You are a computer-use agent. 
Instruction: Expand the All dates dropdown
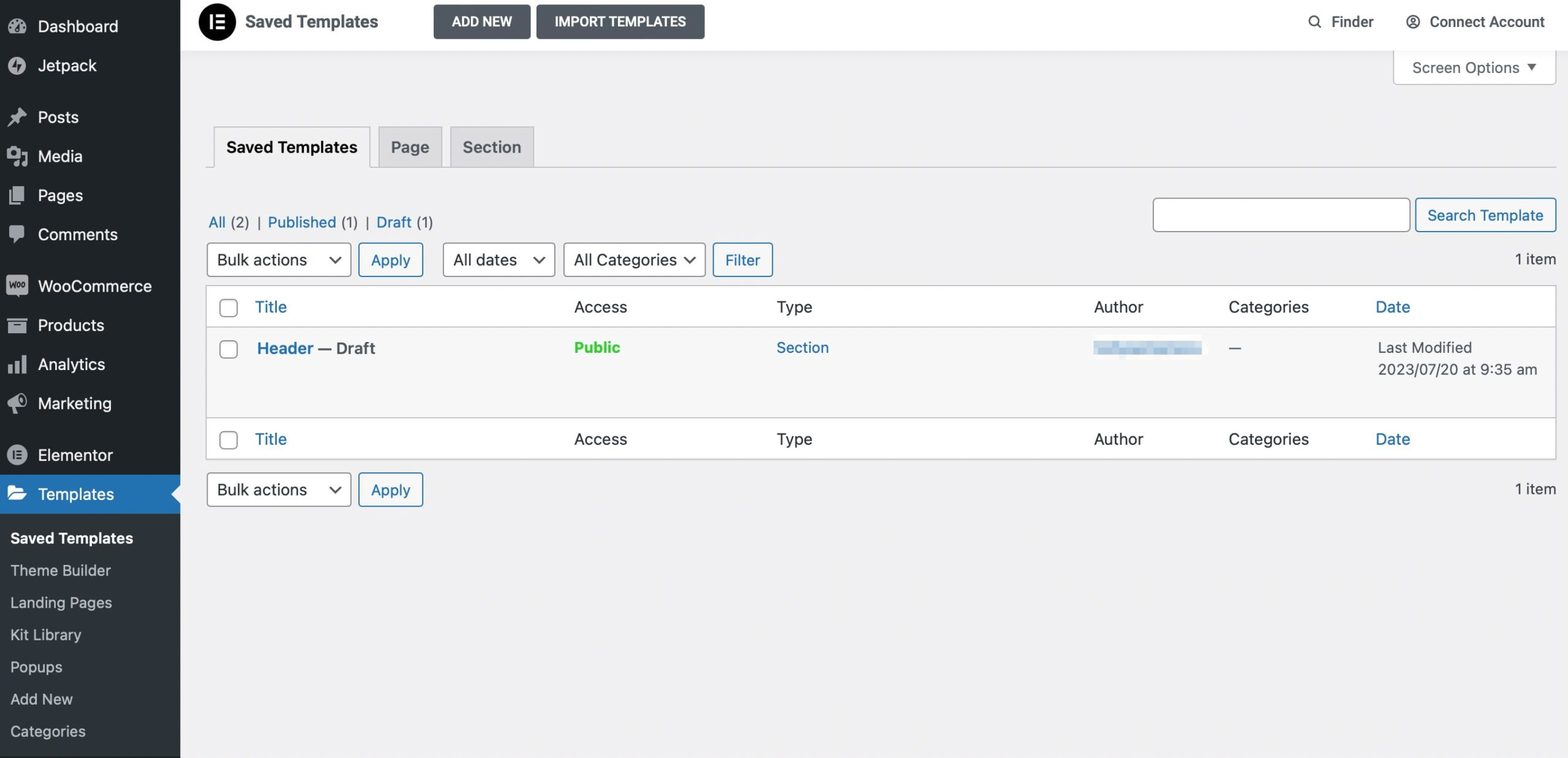498,260
